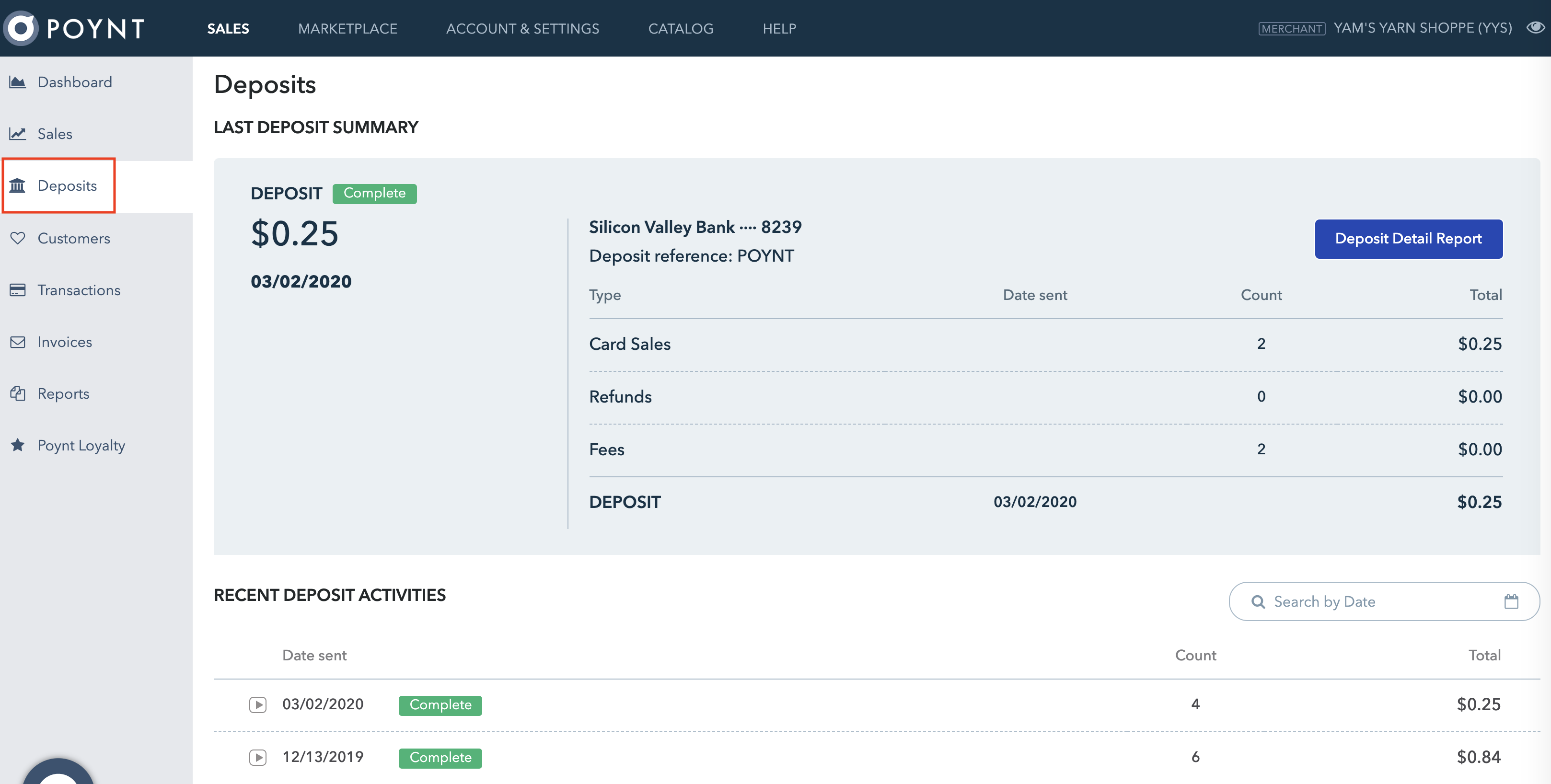Screen dimensions: 1551x784
Task: Open the HELP top navigation tab
Action: click(779, 28)
